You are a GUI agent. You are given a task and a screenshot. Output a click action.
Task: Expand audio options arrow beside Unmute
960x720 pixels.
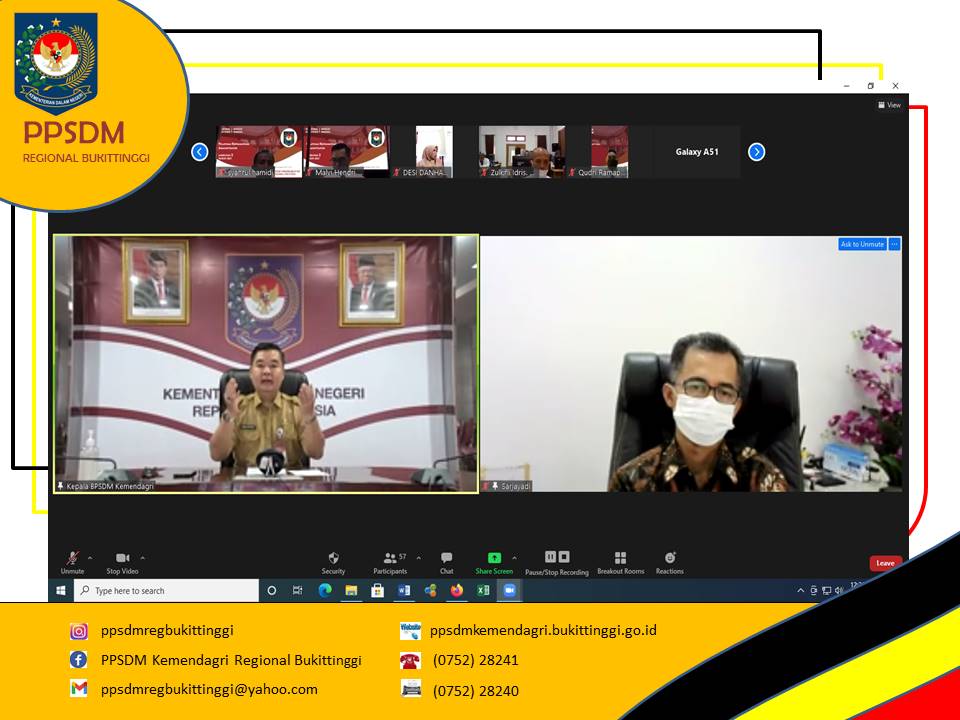(90, 558)
